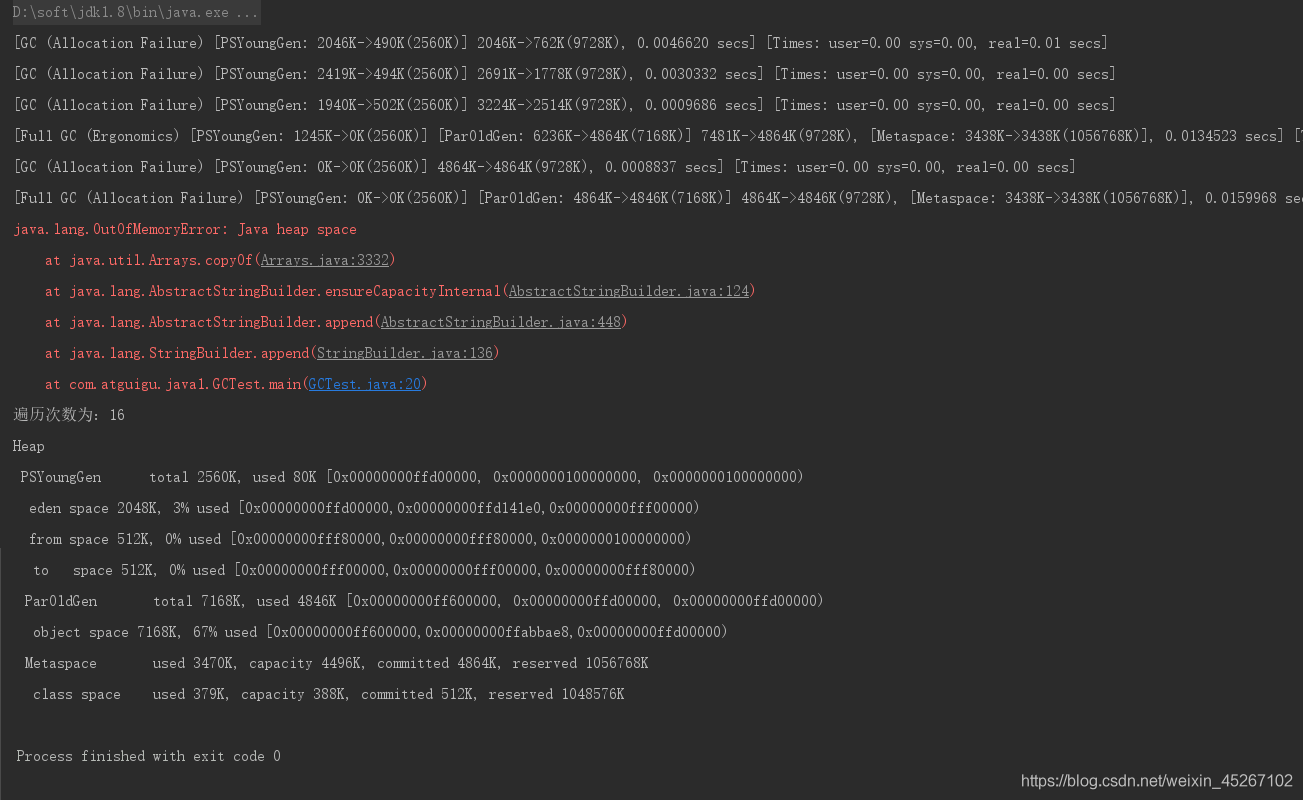Image resolution: width=1303 pixels, height=800 pixels.
Task: Click the ParOldGen total 7168K line
Action: [424, 601]
